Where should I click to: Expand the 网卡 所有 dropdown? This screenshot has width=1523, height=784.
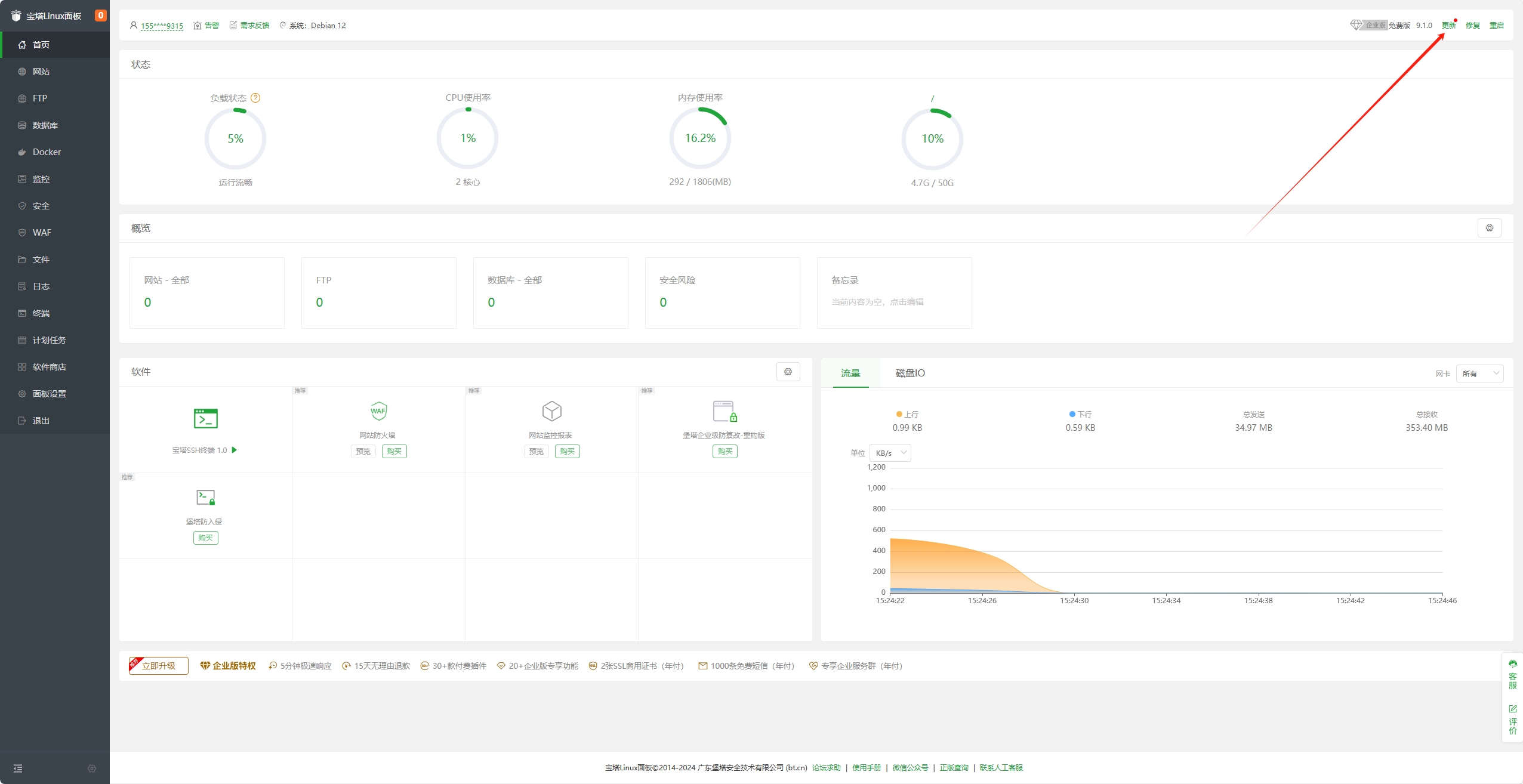coord(1479,374)
